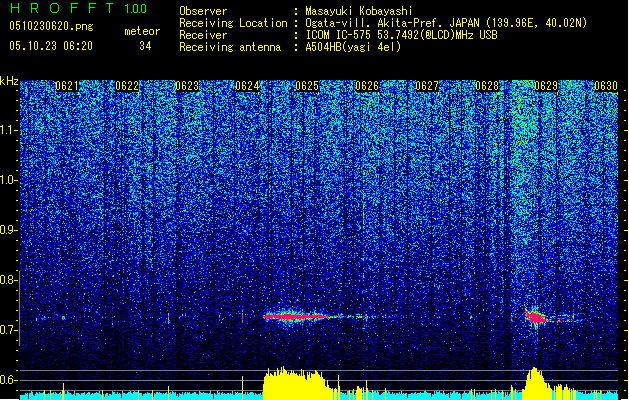Viewport: 629px width, 400px height.
Task: Click the 0.8 kHz axis tick label
Action: (x=8, y=280)
